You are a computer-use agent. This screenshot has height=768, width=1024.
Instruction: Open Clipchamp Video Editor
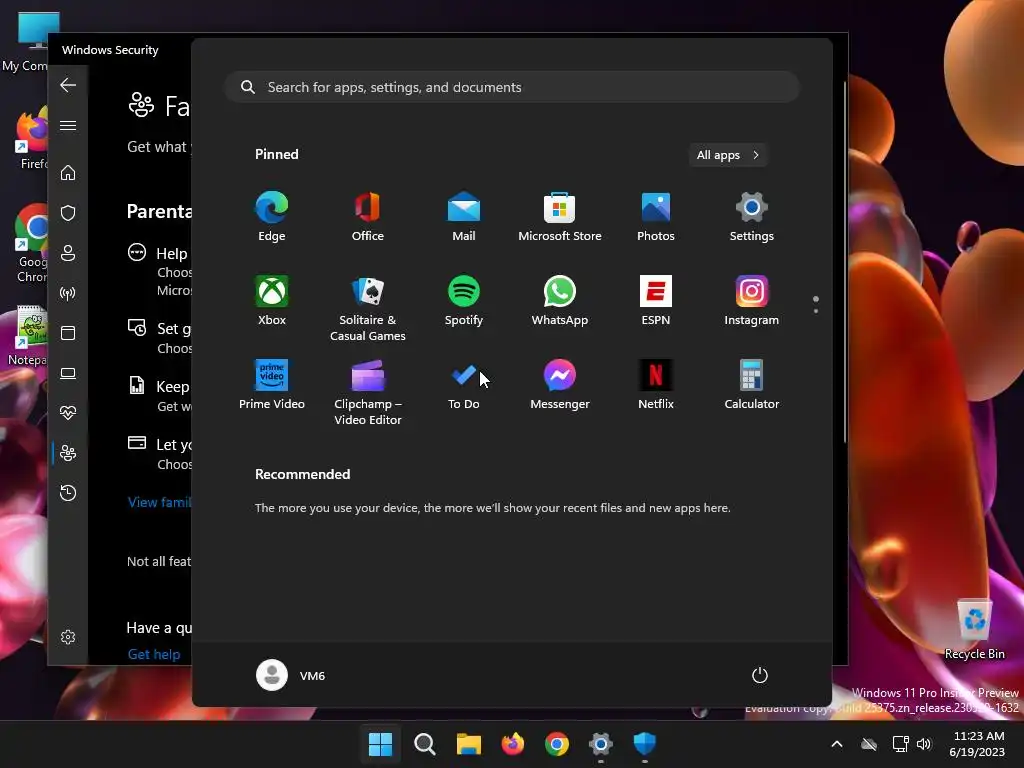click(368, 392)
